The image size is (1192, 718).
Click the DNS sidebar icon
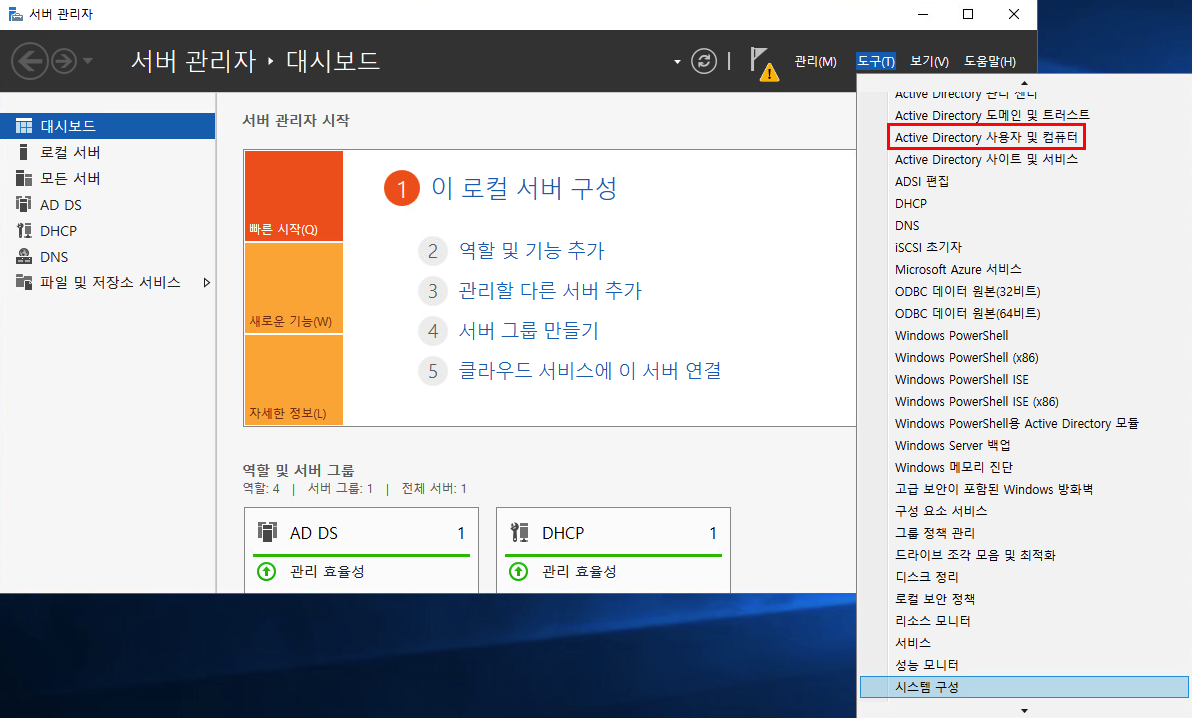pyautogui.click(x=24, y=256)
